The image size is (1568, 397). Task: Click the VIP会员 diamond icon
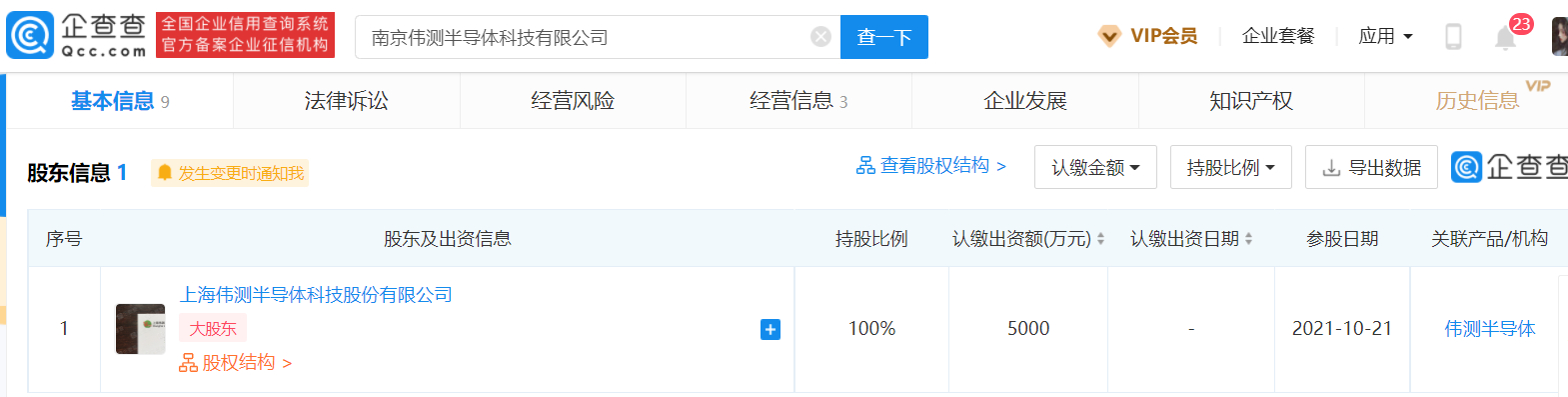pyautogui.click(x=1109, y=36)
